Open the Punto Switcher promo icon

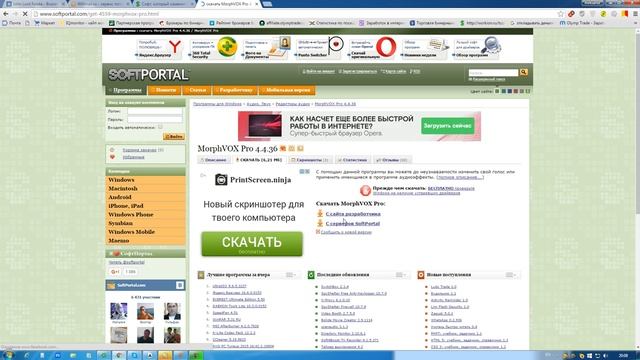[336, 44]
